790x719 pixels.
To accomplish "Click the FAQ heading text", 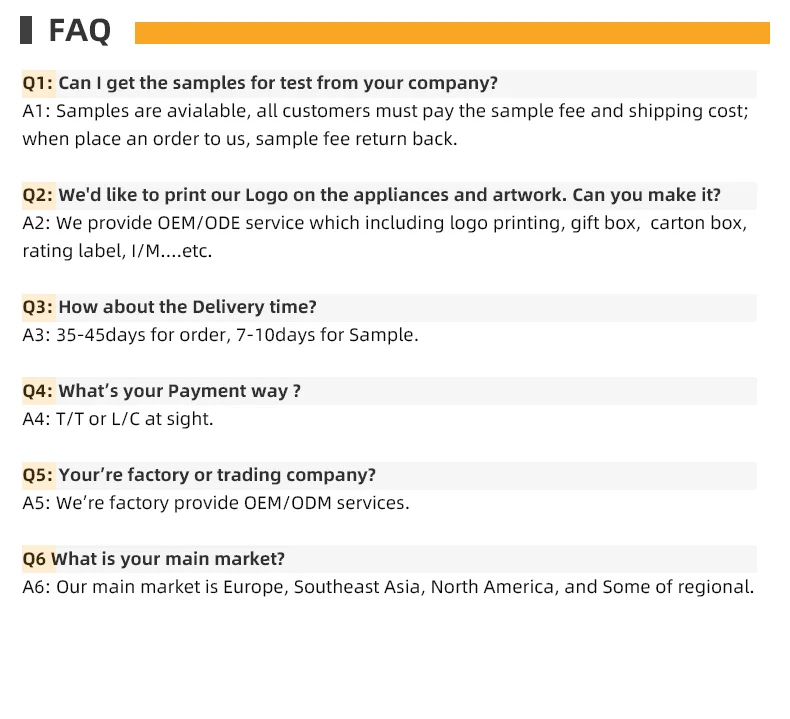I will tap(80, 31).
